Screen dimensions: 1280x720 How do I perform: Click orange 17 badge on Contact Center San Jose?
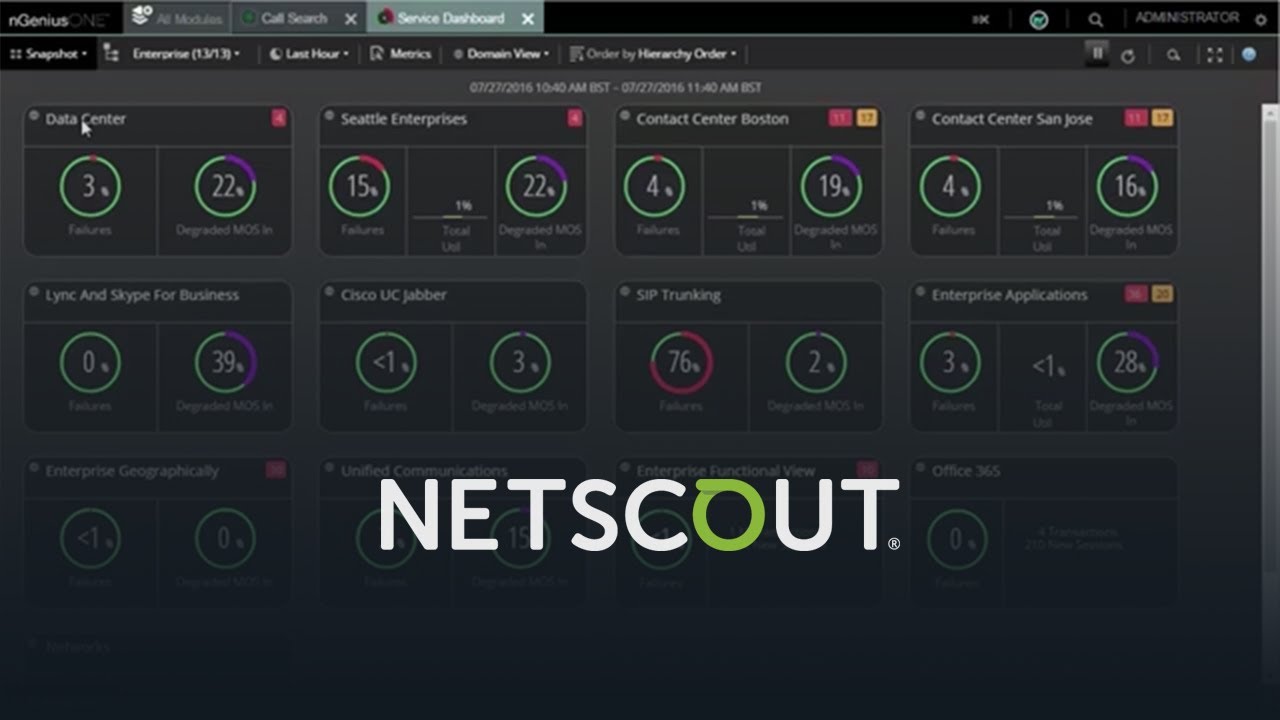click(1162, 119)
